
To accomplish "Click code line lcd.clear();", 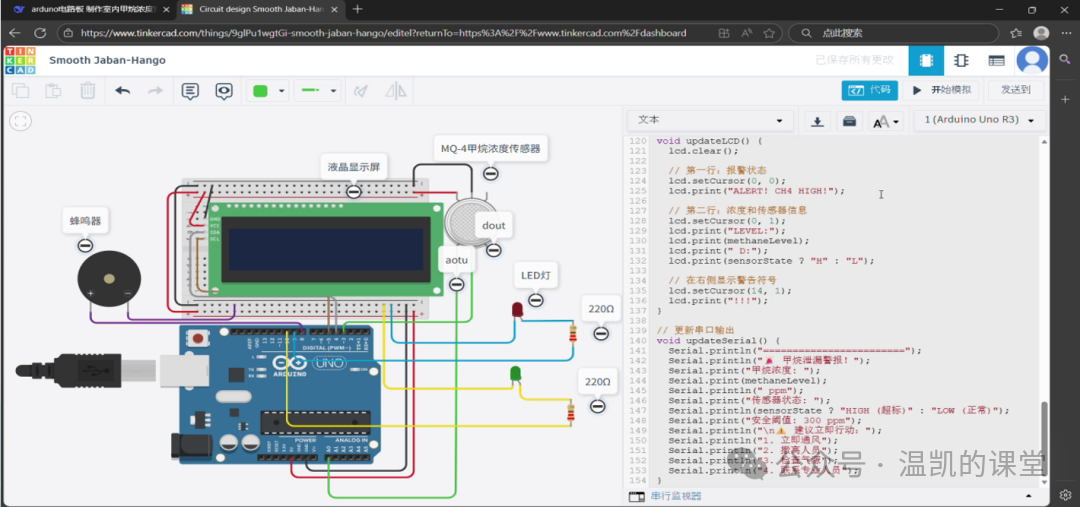I will pos(703,150).
